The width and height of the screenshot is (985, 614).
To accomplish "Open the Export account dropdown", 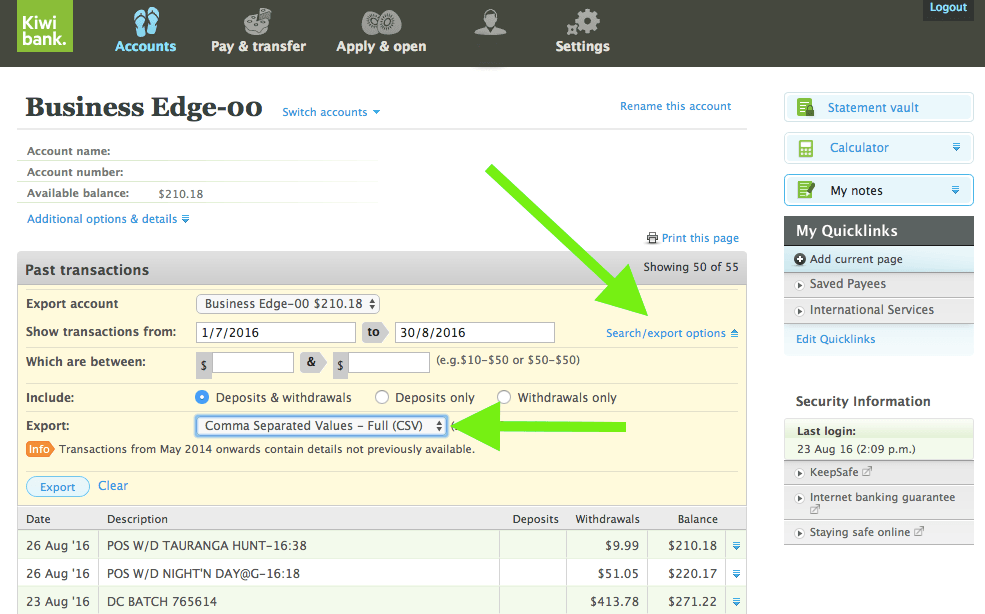I will click(x=288, y=304).
